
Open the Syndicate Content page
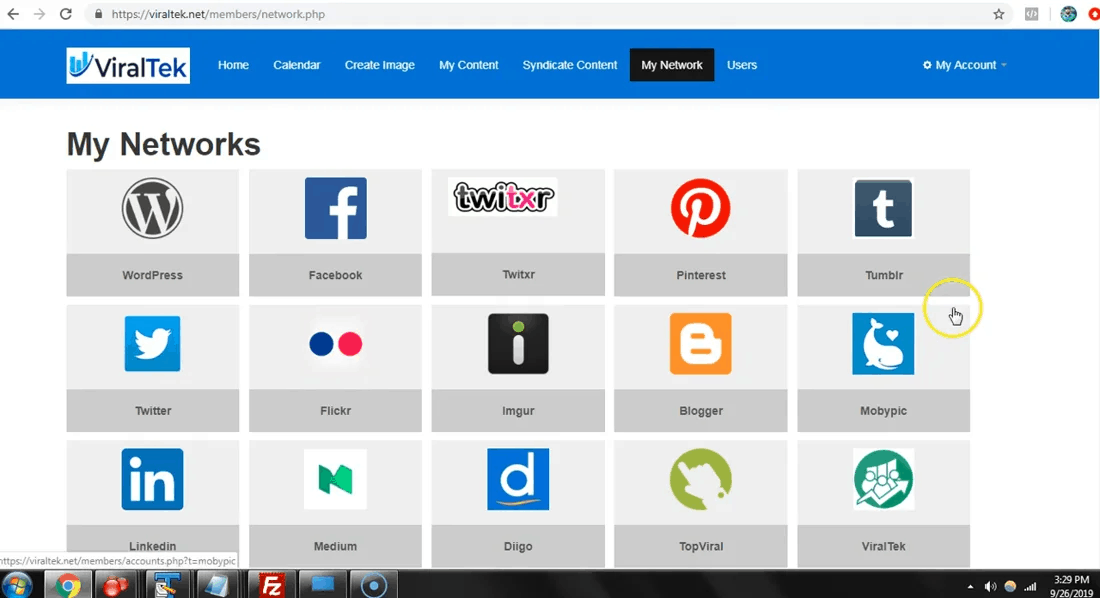click(x=570, y=65)
